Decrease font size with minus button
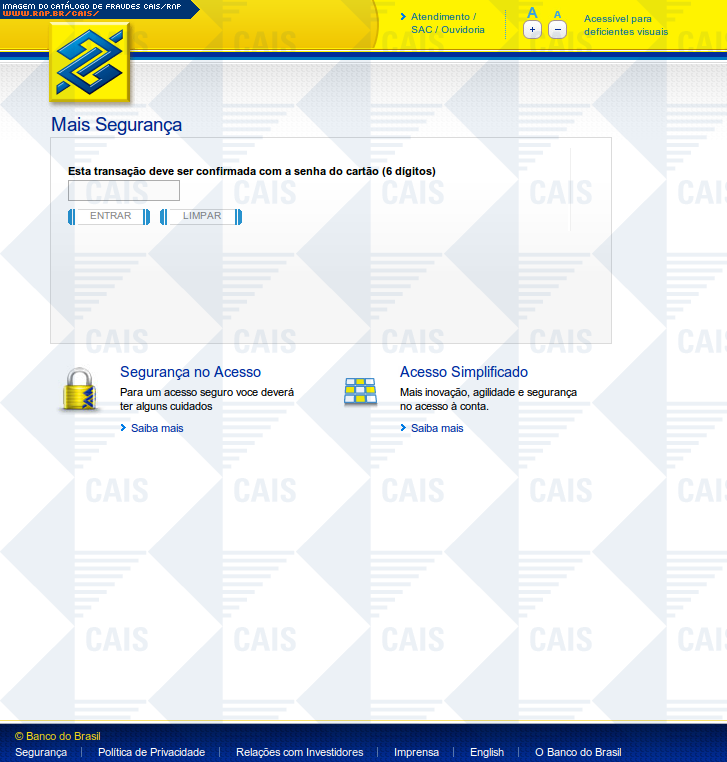 pyautogui.click(x=558, y=30)
